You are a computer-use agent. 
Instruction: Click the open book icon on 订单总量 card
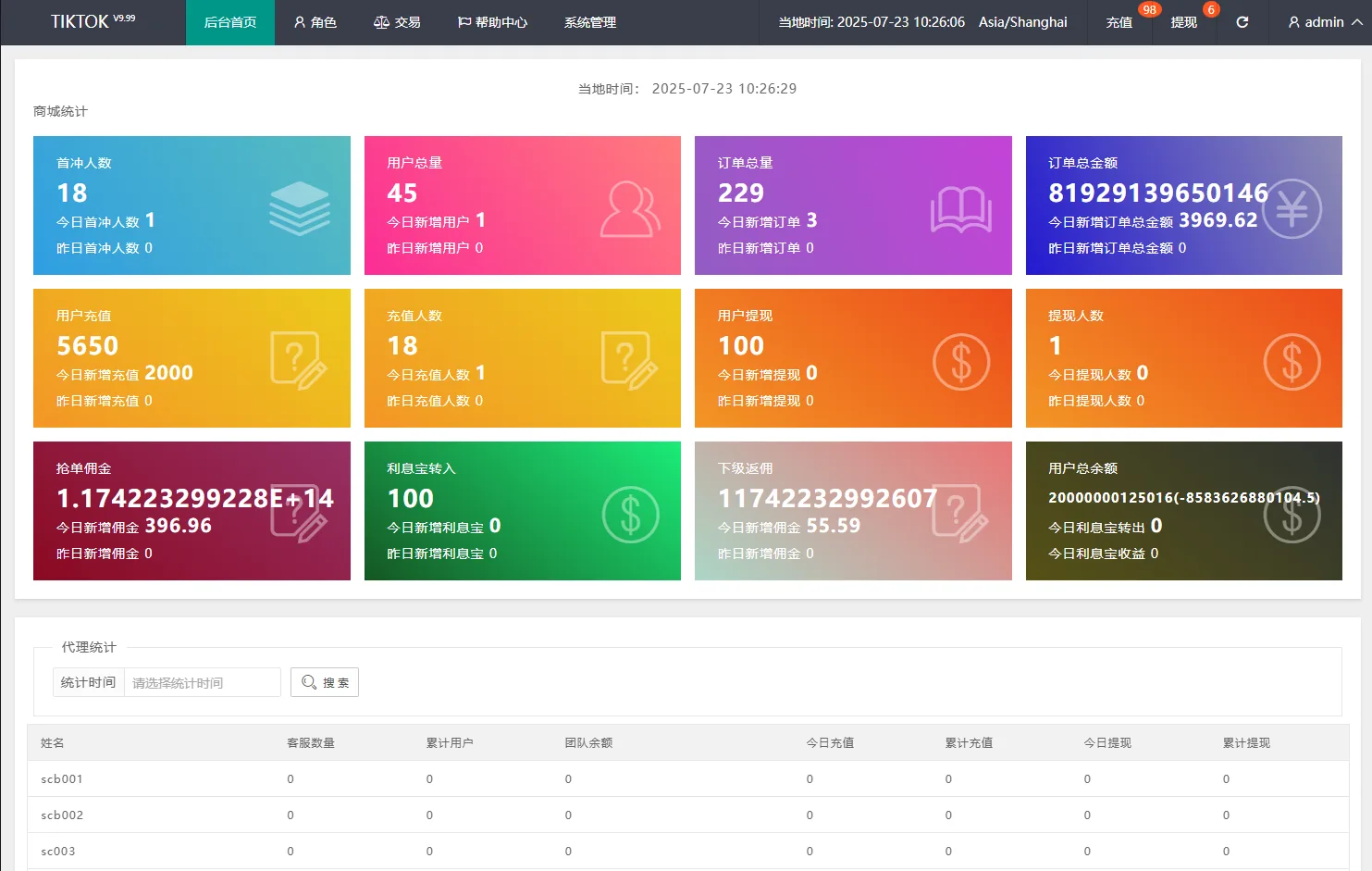click(x=960, y=209)
